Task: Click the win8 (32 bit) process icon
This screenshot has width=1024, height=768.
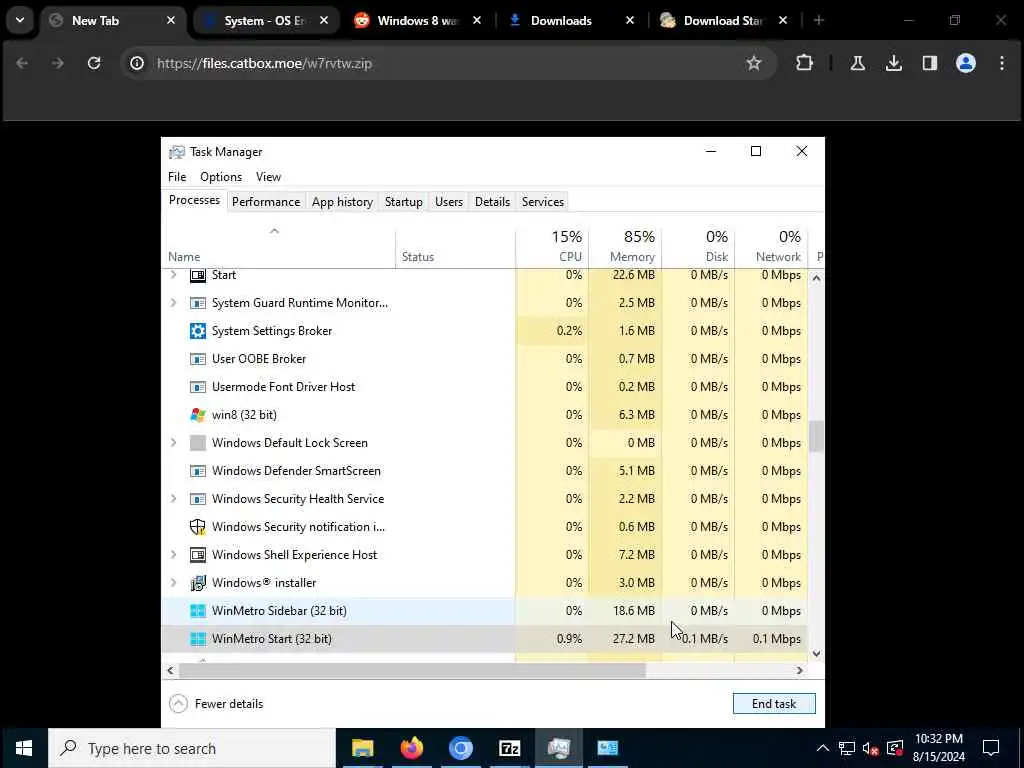Action: pos(197,415)
